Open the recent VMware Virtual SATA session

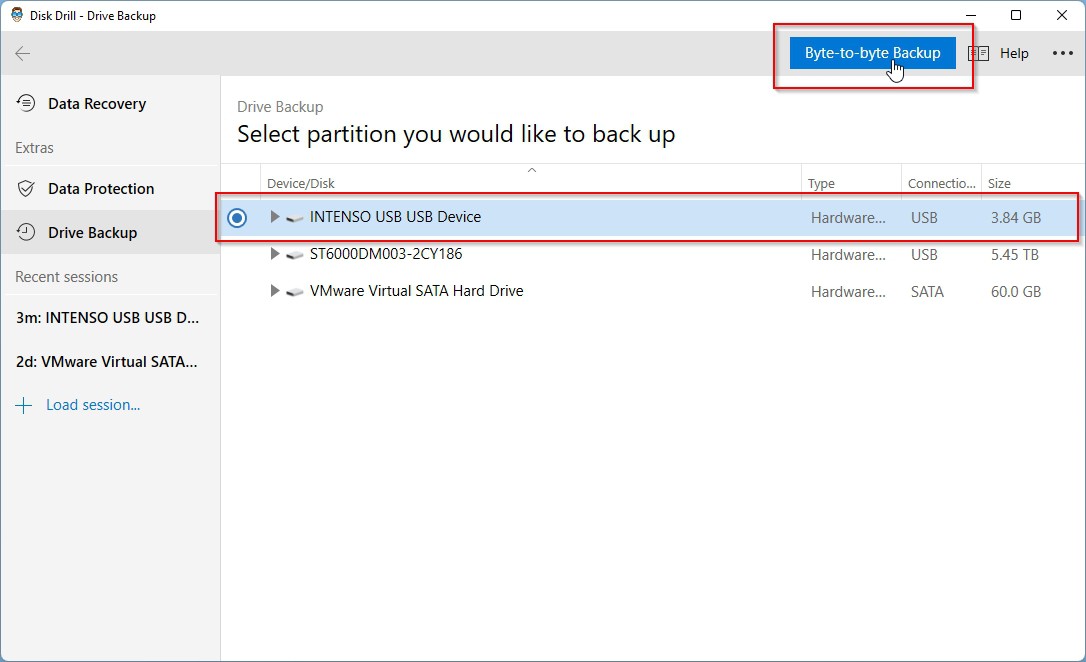pos(107,362)
